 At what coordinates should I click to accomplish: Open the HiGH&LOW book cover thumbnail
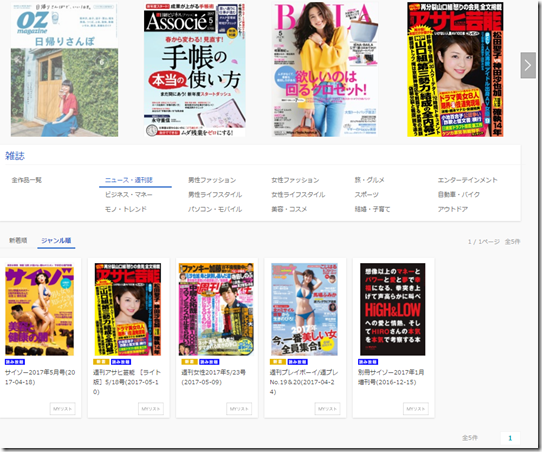[x=393, y=309]
